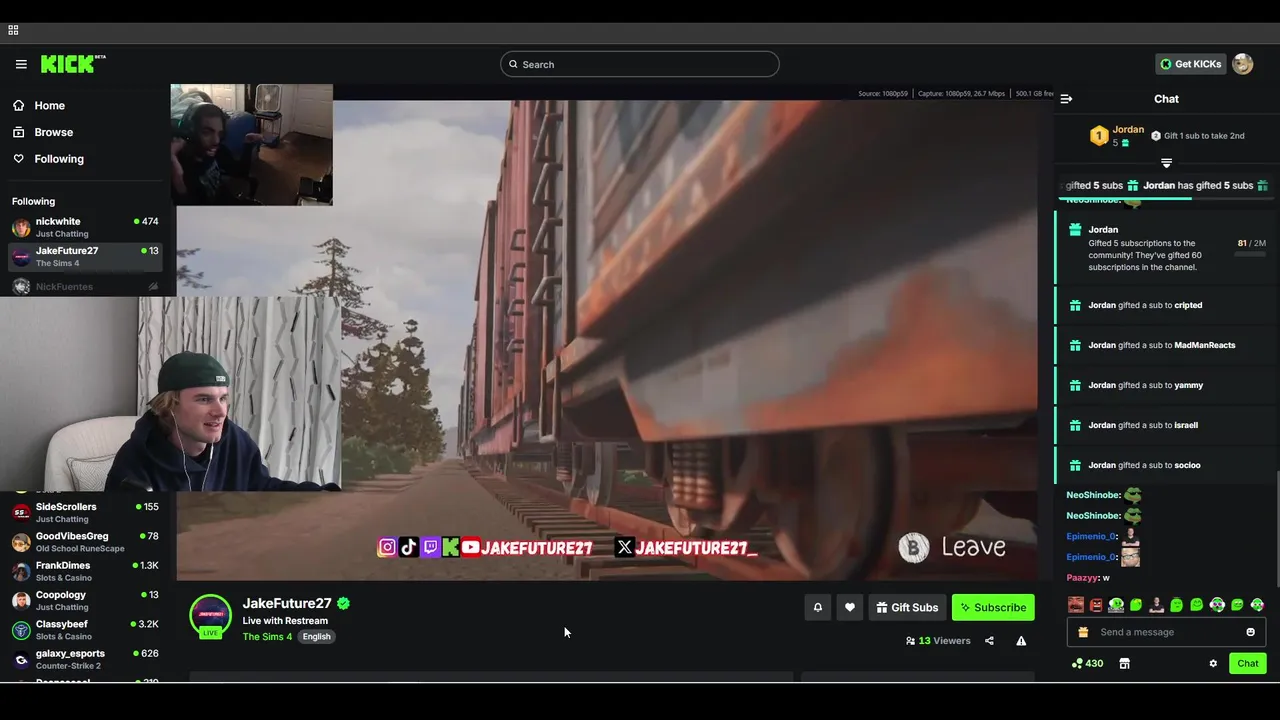Open SideScrollers channel in sidebar
This screenshot has height=720, width=1280.
click(85, 512)
